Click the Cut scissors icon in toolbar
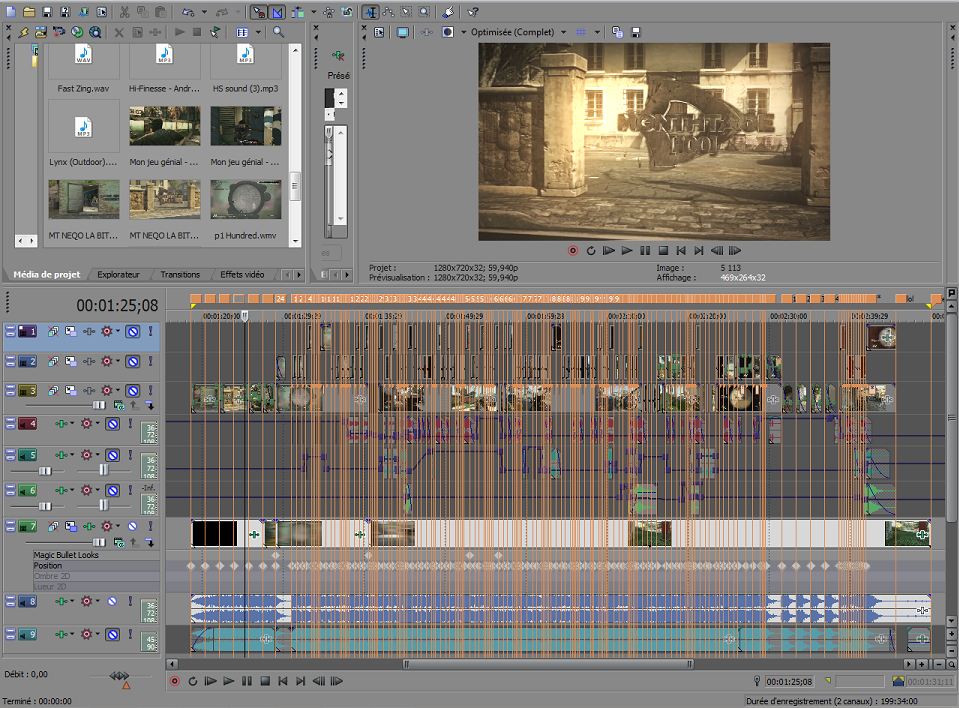The image size is (959, 708). click(x=125, y=13)
